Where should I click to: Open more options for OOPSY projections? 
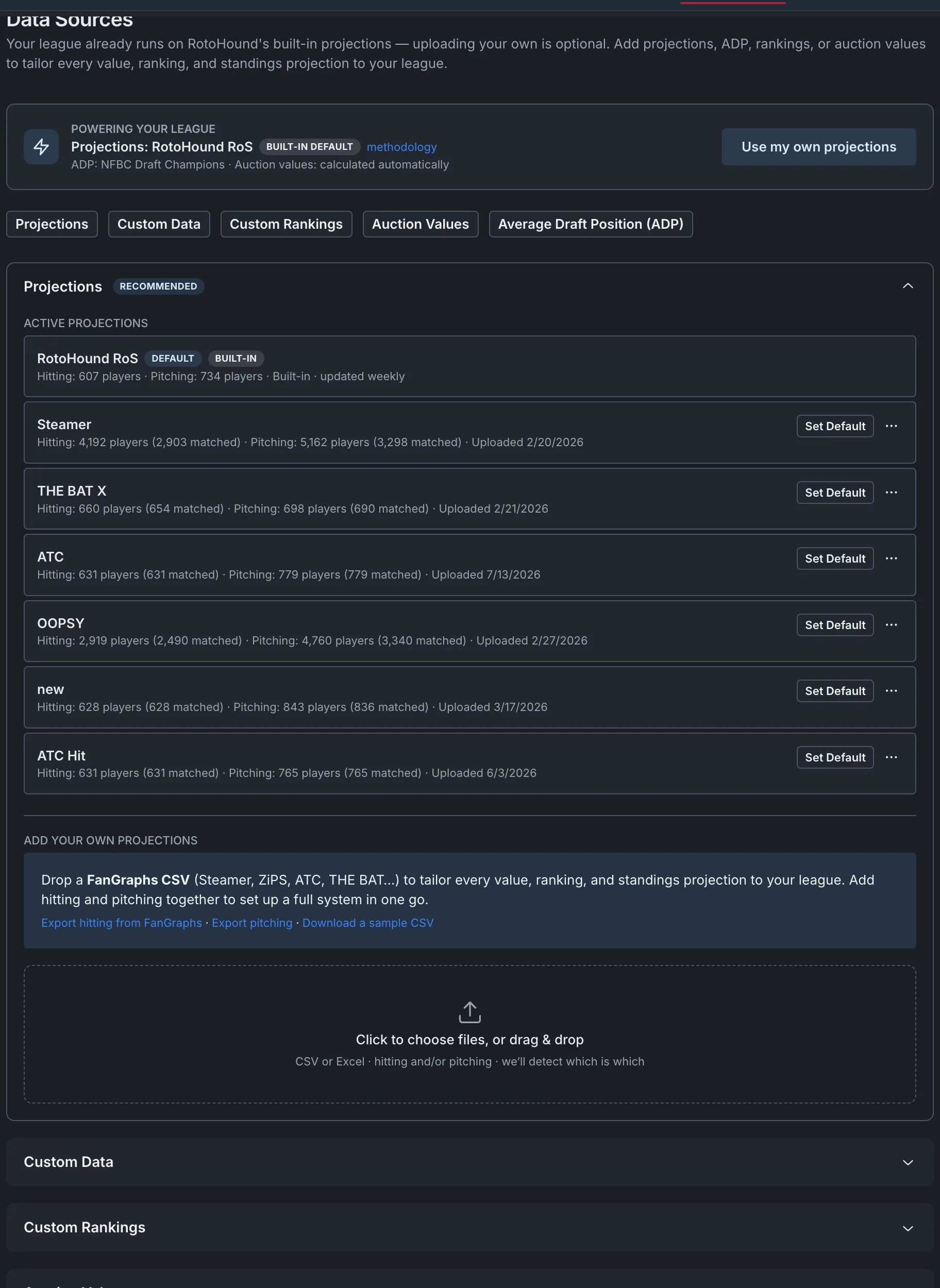[891, 624]
